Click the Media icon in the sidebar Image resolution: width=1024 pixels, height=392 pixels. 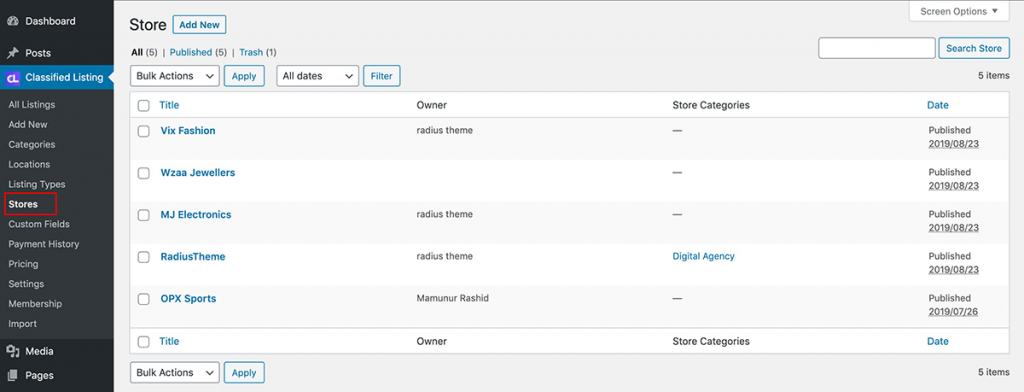pyautogui.click(x=12, y=351)
